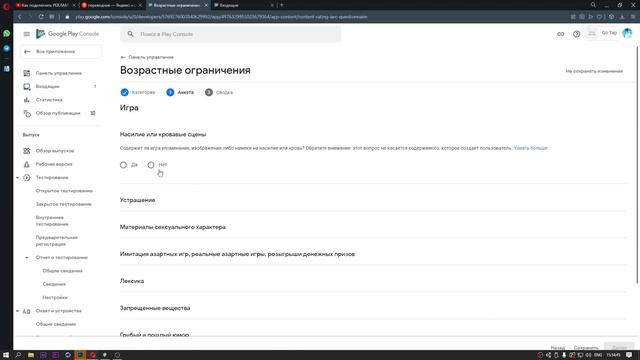Open the Windows notification center icon
Image resolution: width=640 pixels, height=360 pixels.
[x=629, y=355]
